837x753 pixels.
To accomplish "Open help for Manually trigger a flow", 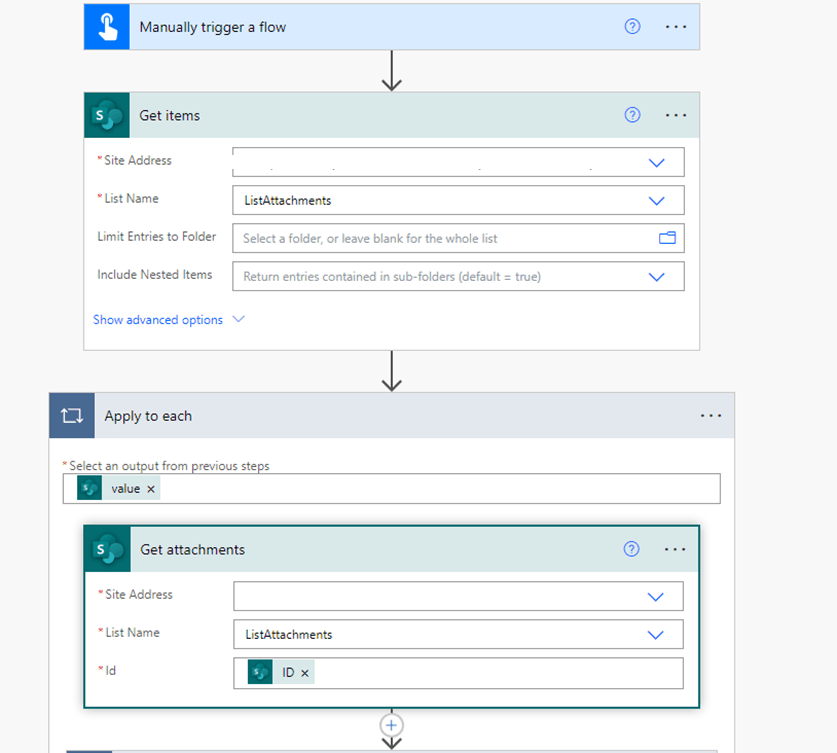I will coord(632,26).
